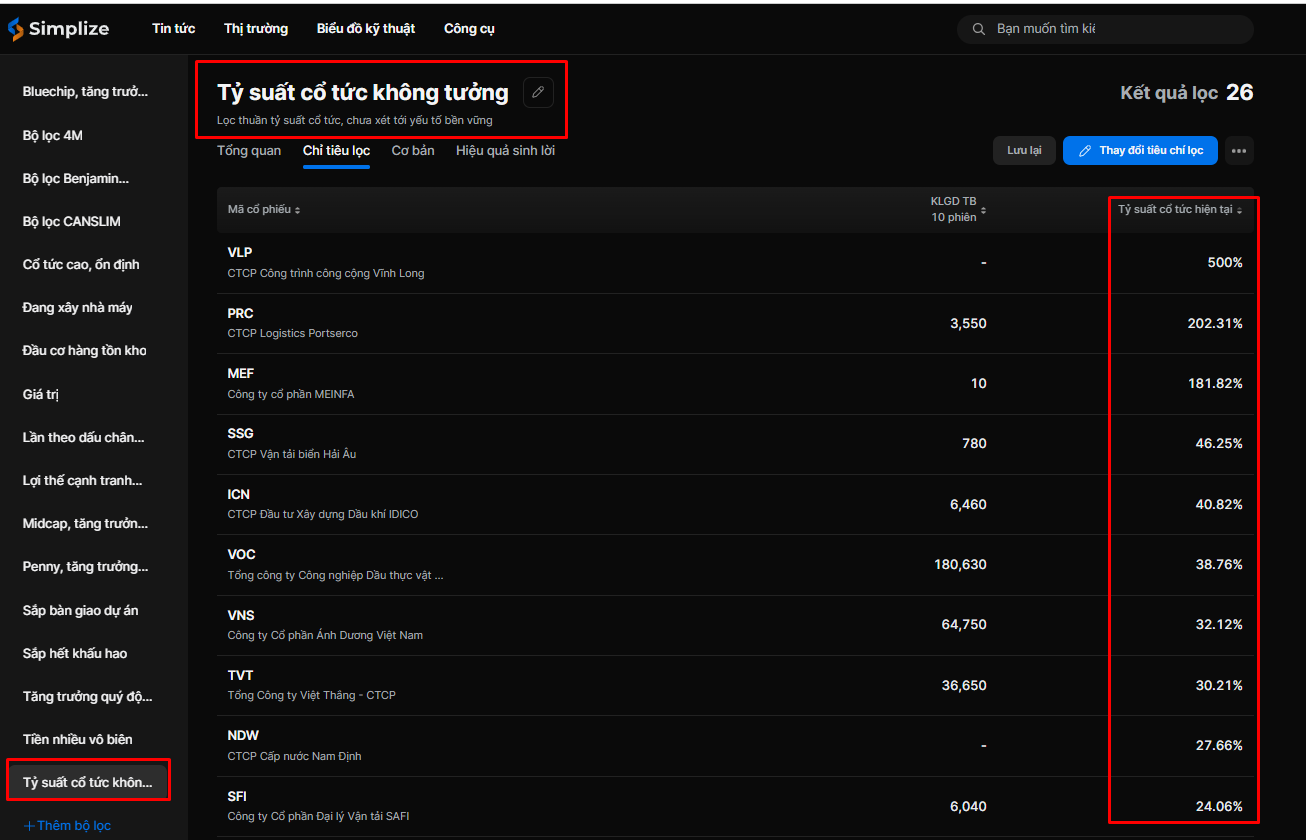Click the pencil edit icon beside filter title

tap(538, 93)
